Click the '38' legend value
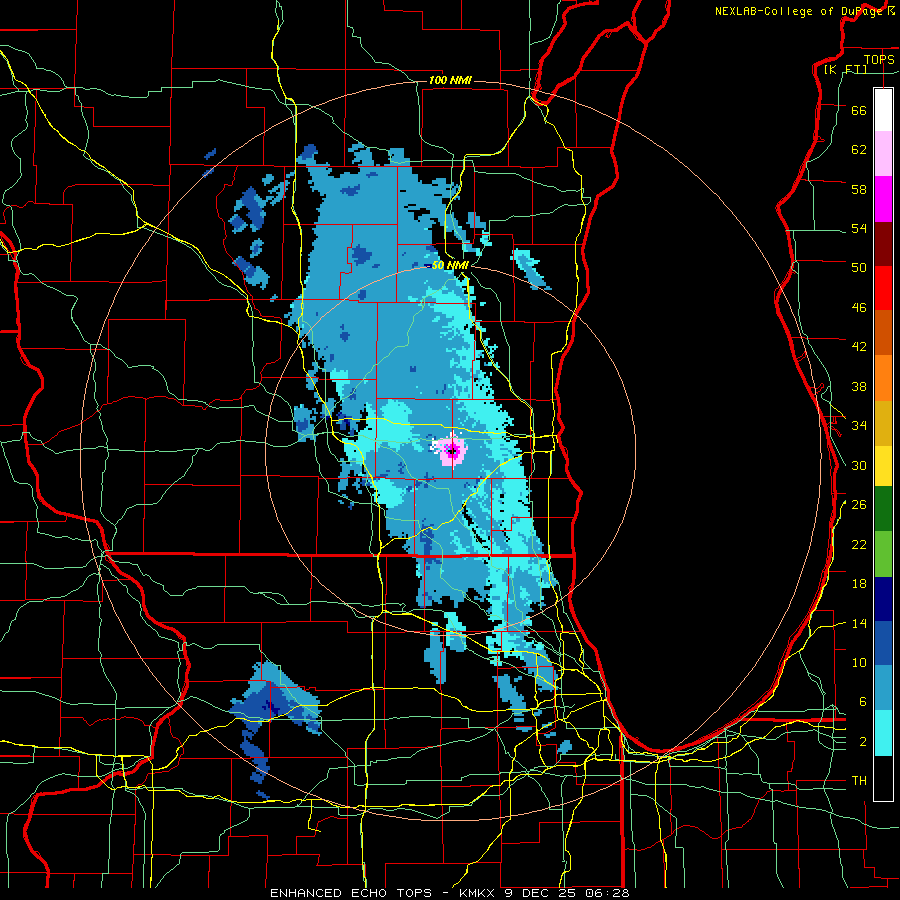 (x=859, y=386)
